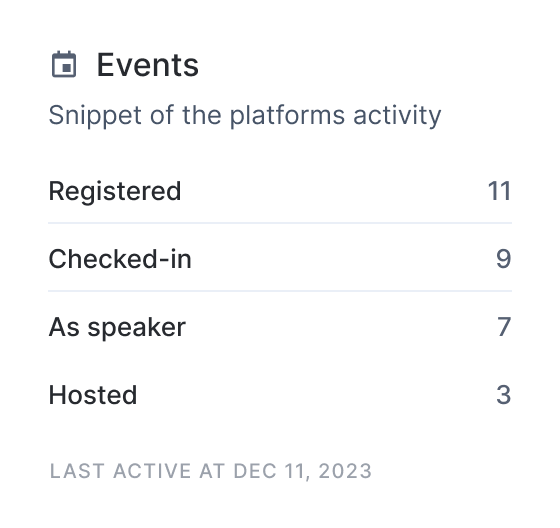Open the Hosted row label
The image size is (560, 528).
(93, 395)
